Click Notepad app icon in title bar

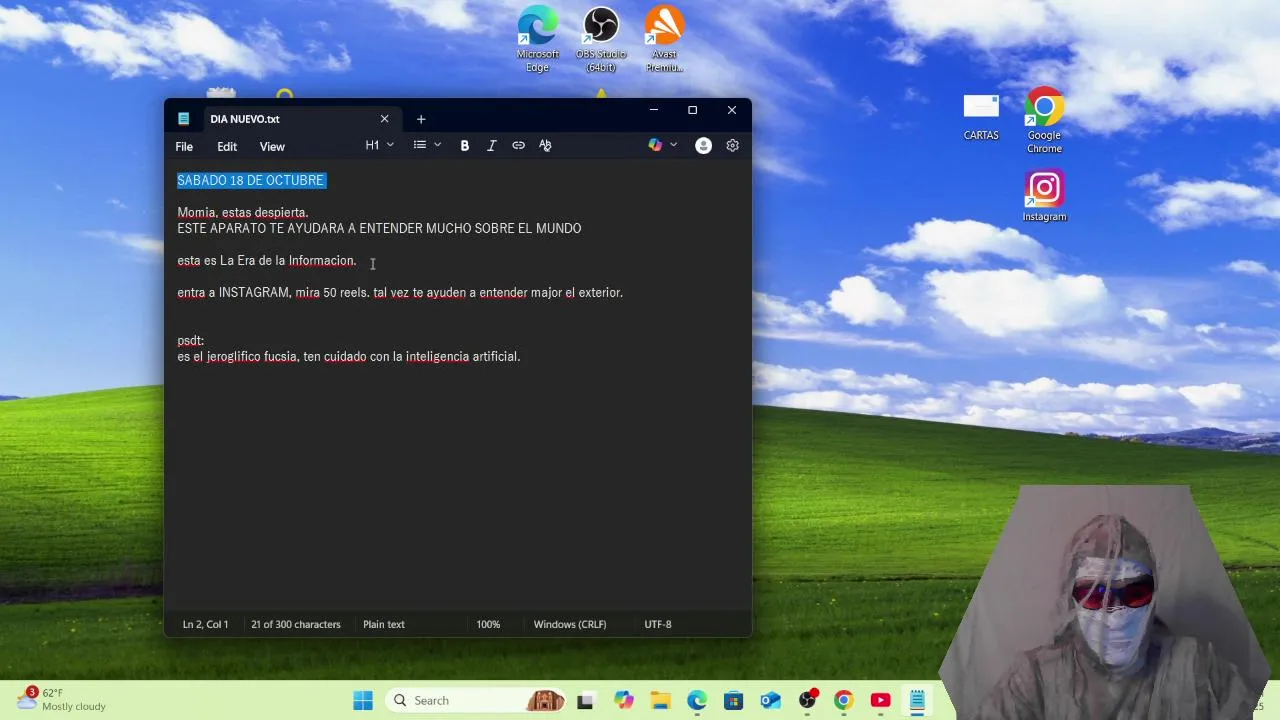click(x=183, y=118)
